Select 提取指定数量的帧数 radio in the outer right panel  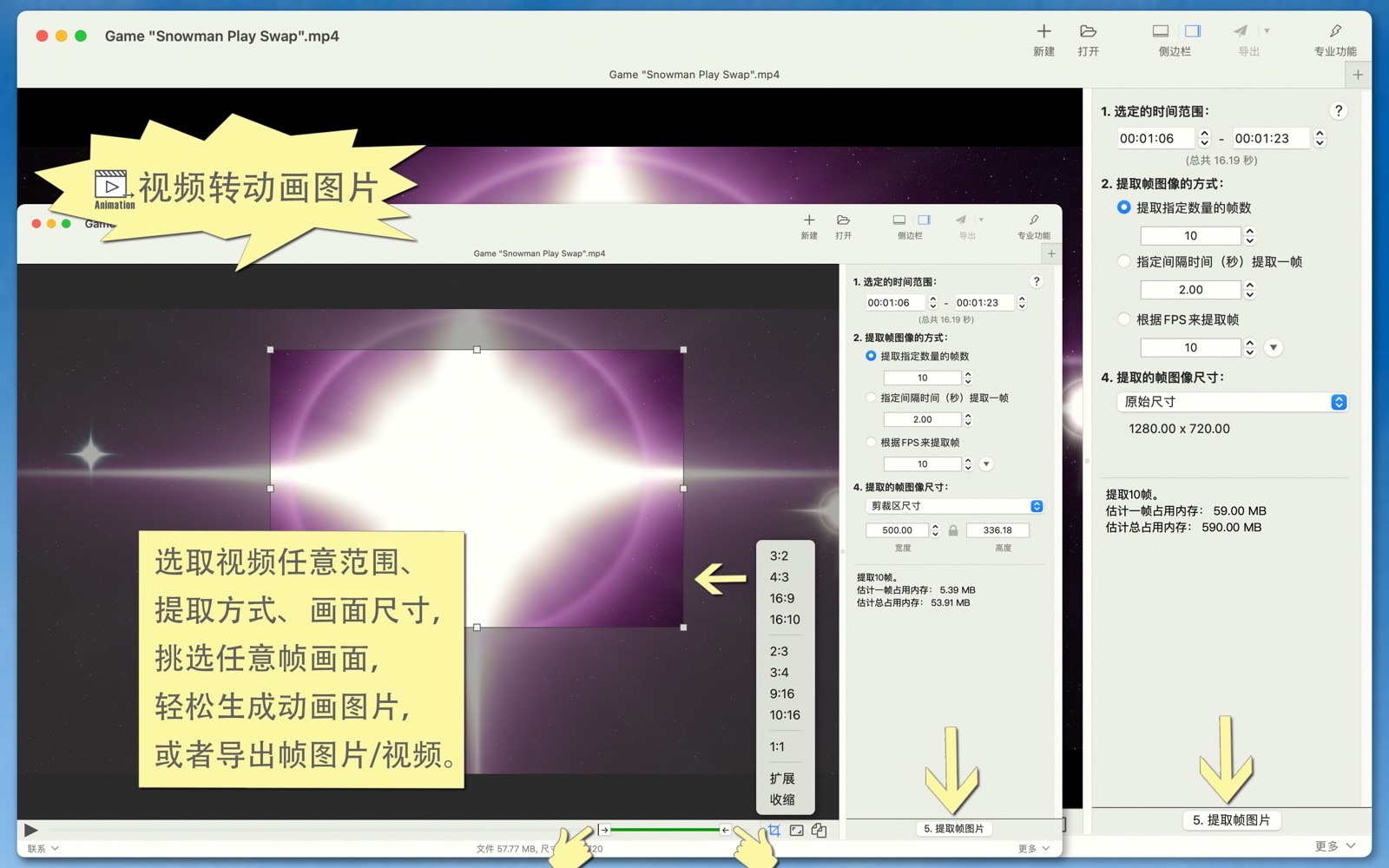[1124, 207]
